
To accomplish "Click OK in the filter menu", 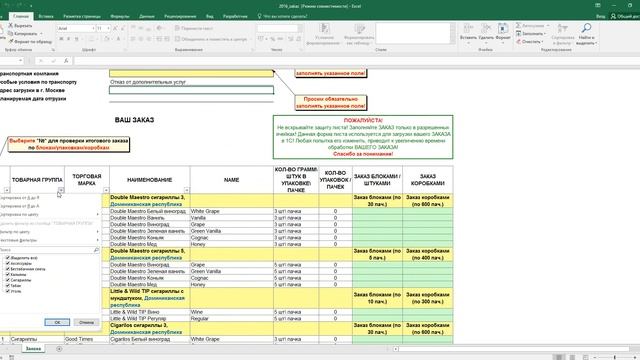I will pyautogui.click(x=57, y=322).
